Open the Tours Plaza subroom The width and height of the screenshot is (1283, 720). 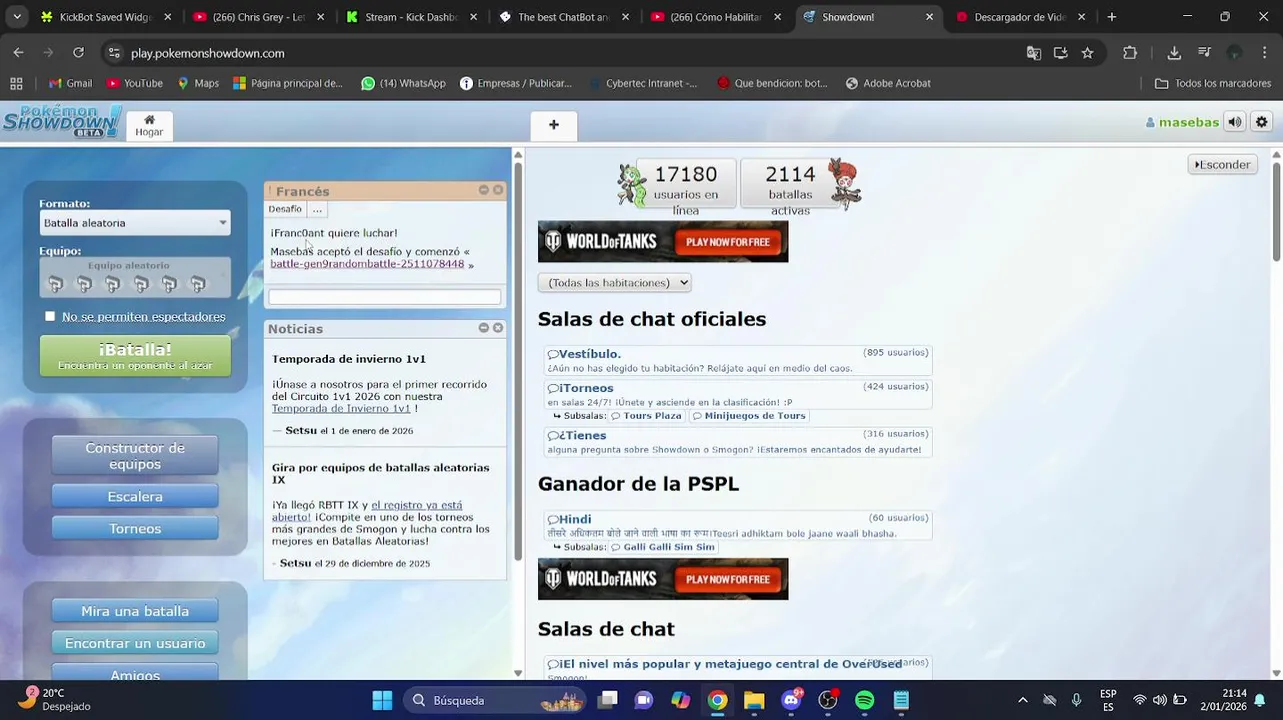646,416
